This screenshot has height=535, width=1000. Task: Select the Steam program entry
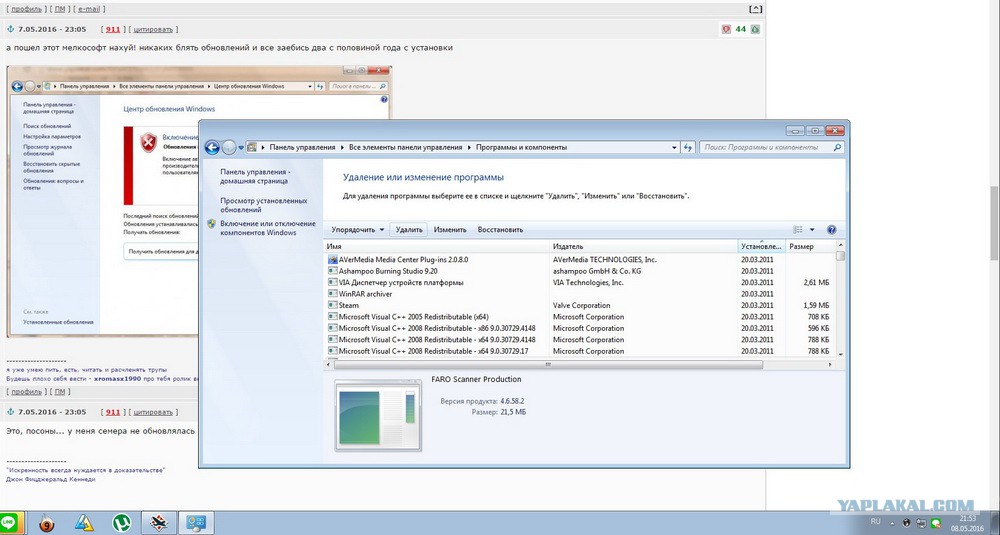(349, 305)
